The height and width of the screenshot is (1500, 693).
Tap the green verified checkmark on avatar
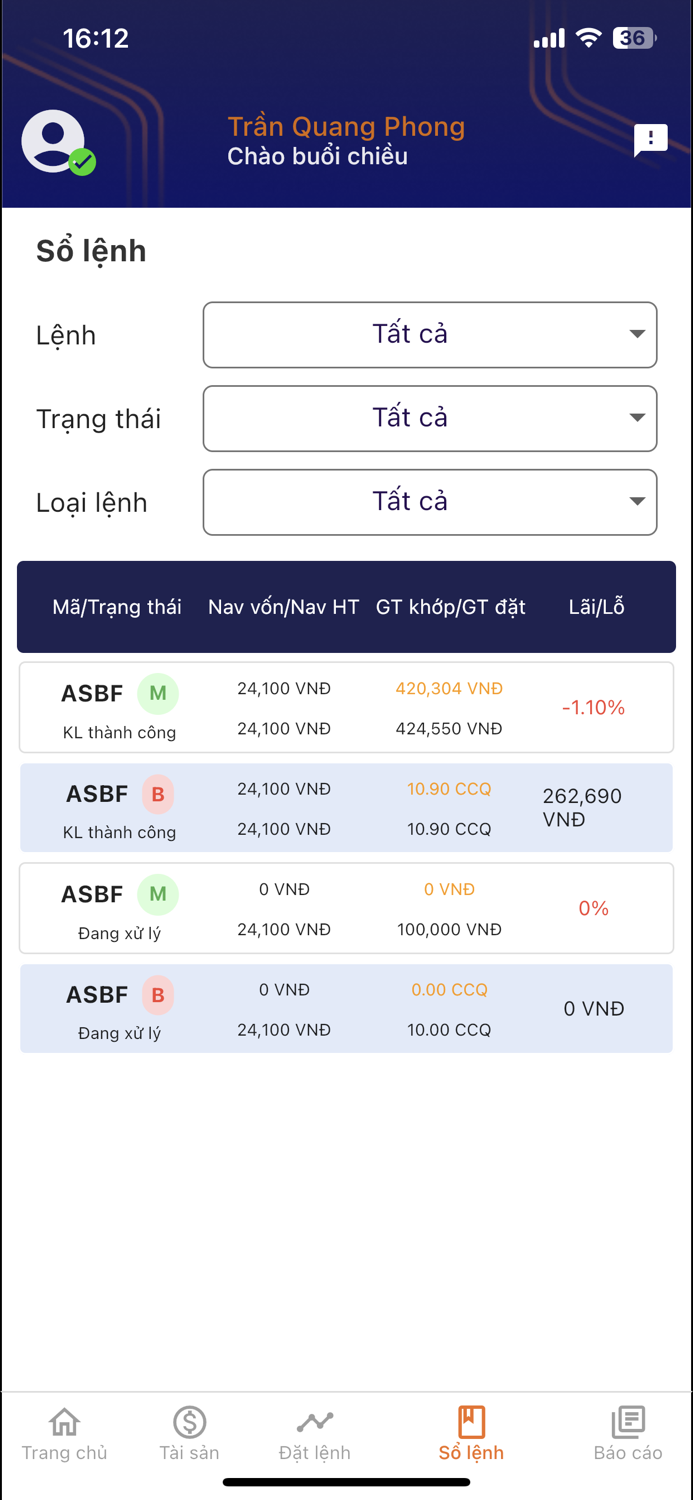(83, 161)
